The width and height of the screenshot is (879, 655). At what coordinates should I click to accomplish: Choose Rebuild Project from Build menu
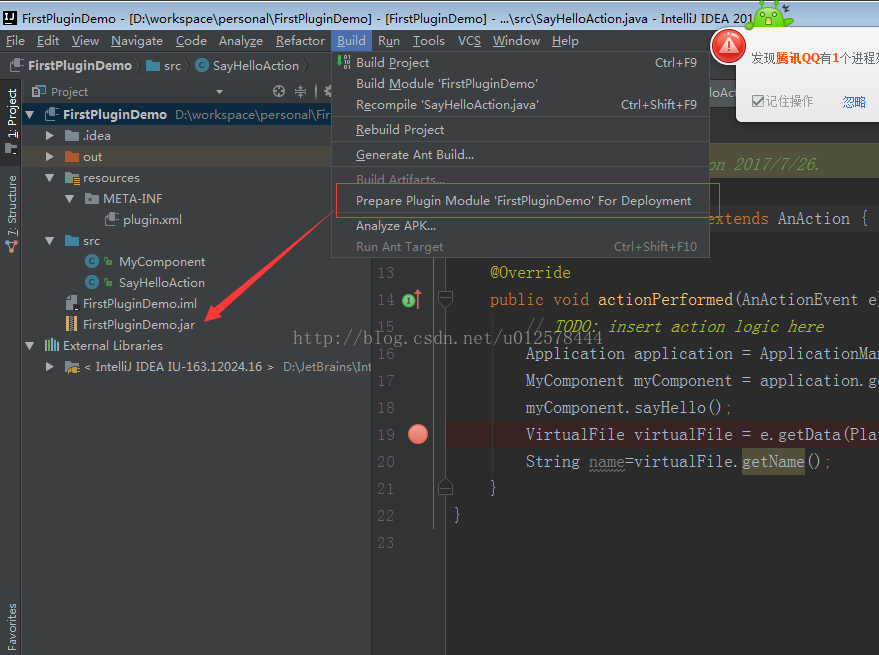click(x=400, y=130)
